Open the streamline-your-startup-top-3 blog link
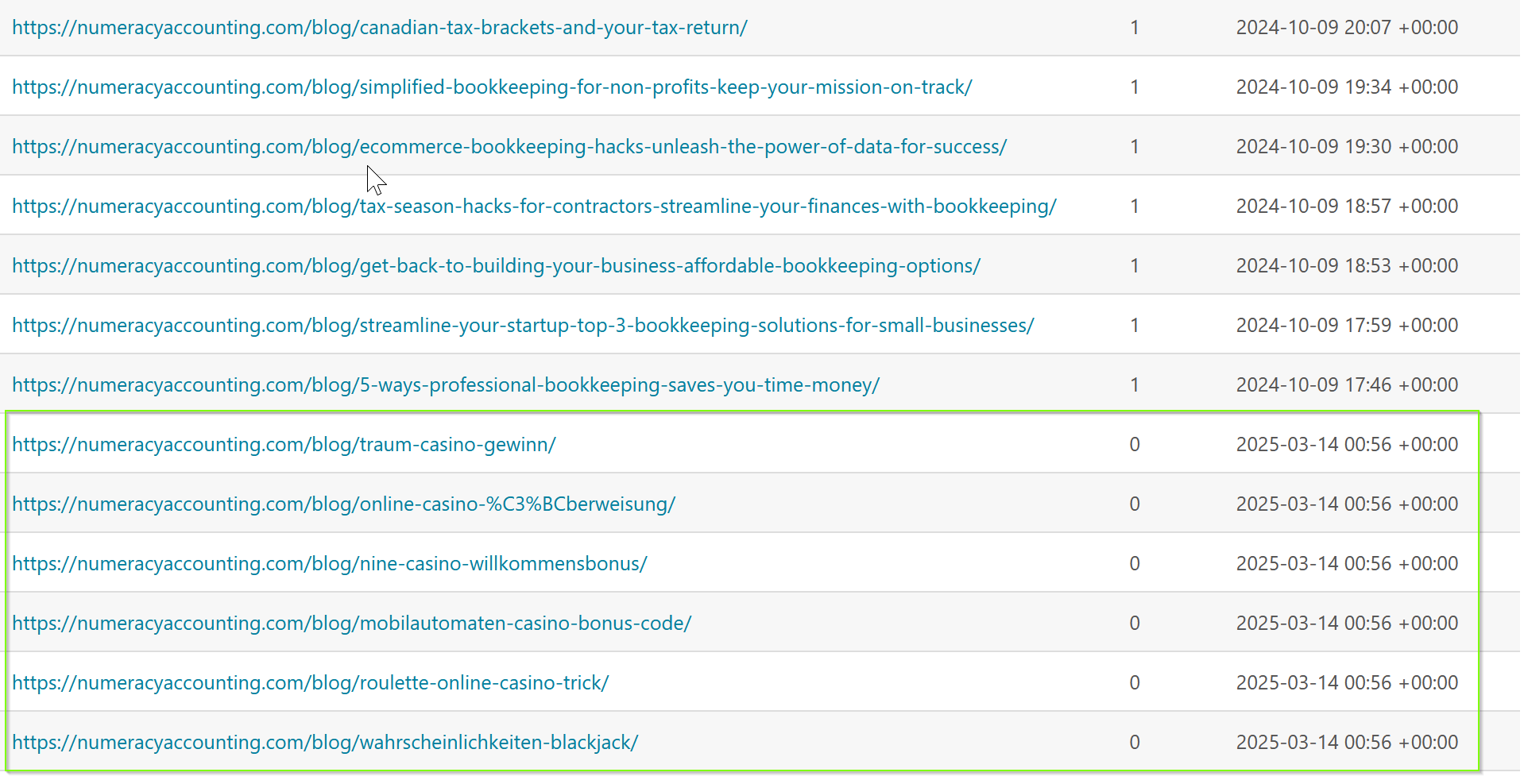 [x=523, y=326]
